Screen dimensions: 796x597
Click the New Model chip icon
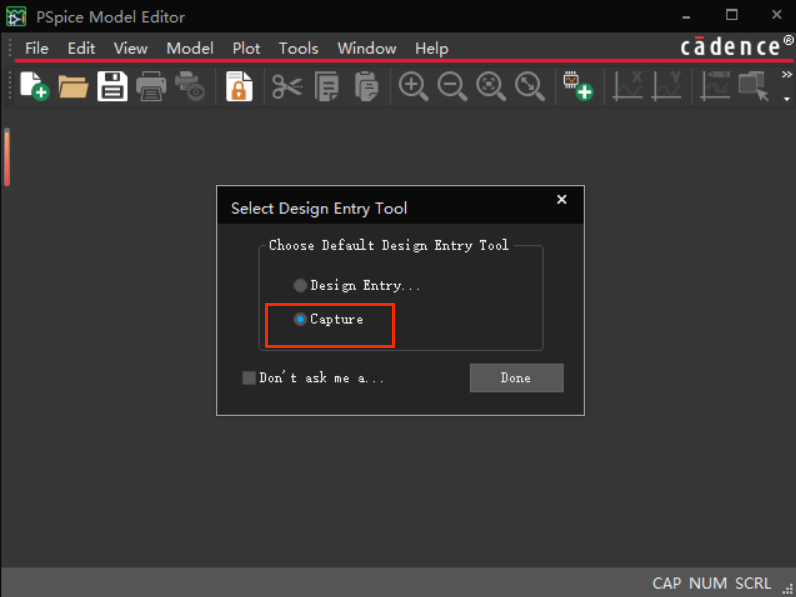point(578,86)
